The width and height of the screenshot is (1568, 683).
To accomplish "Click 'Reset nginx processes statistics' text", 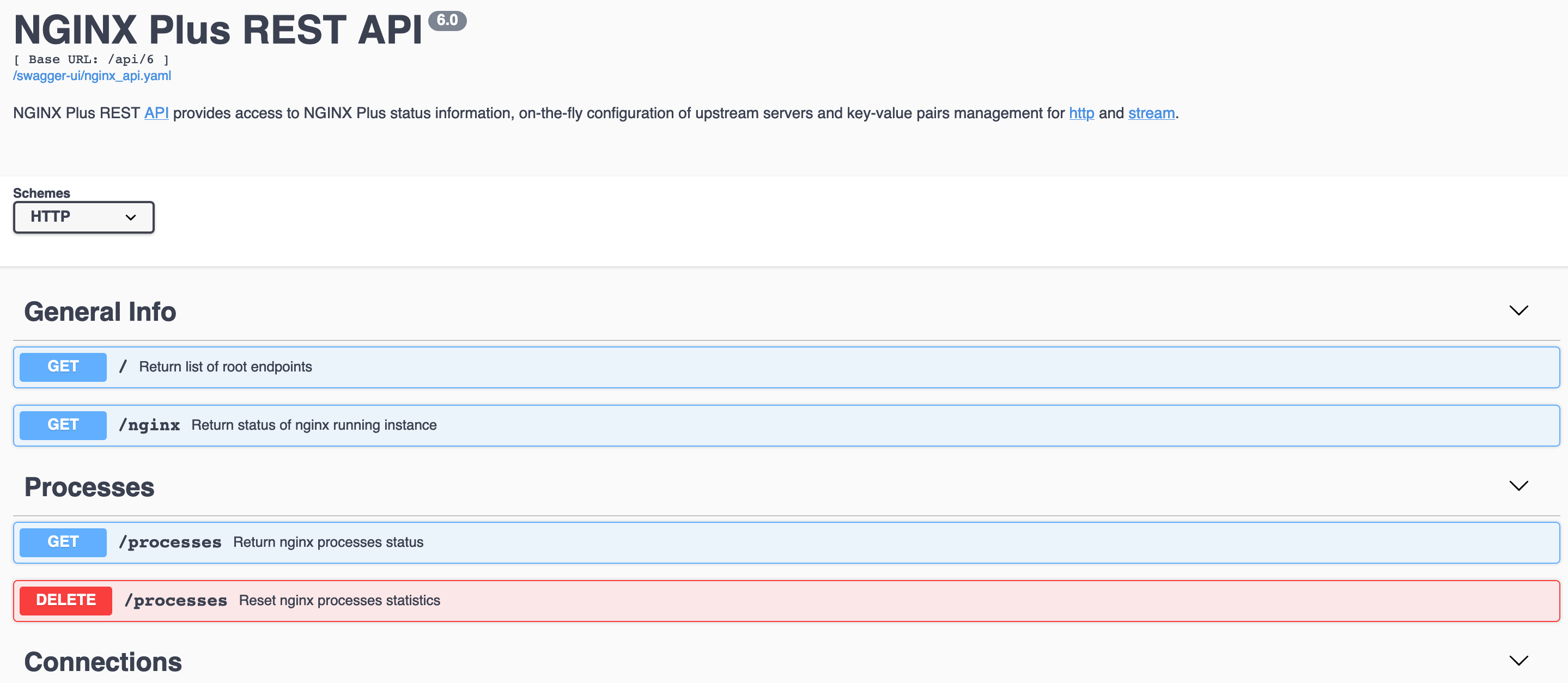I will 339,601.
